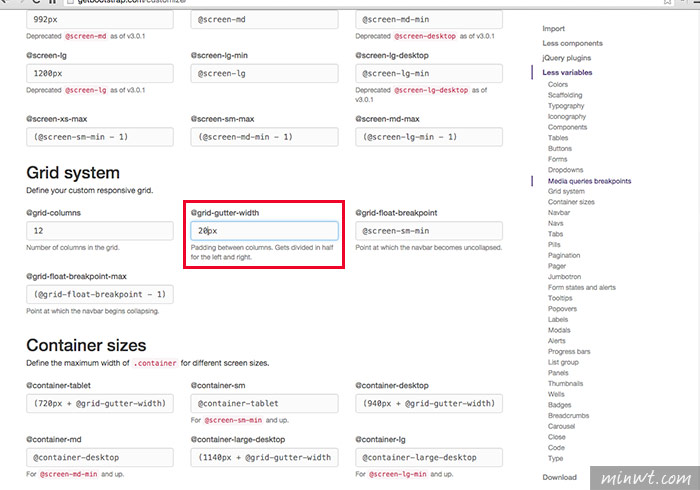This screenshot has width=700, height=490.
Task: Open Pager sidebar link
Action: (x=557, y=266)
